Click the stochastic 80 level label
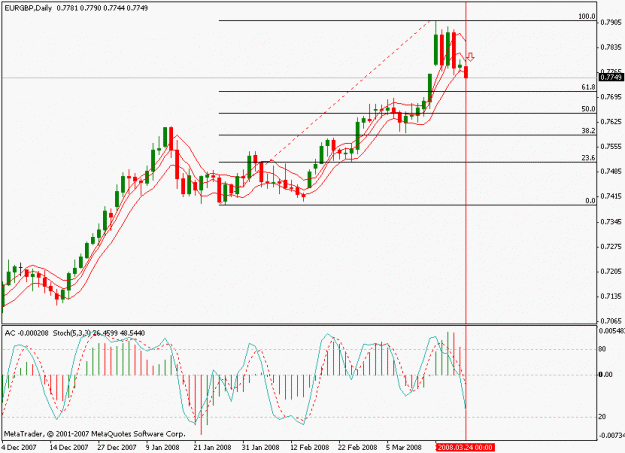 click(602, 349)
